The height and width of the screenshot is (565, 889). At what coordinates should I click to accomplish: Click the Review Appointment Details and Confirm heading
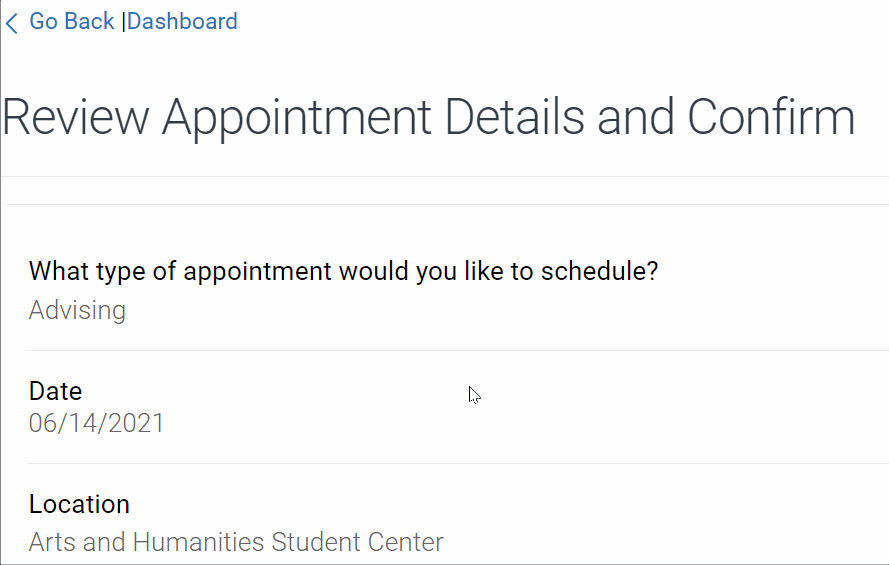click(428, 117)
